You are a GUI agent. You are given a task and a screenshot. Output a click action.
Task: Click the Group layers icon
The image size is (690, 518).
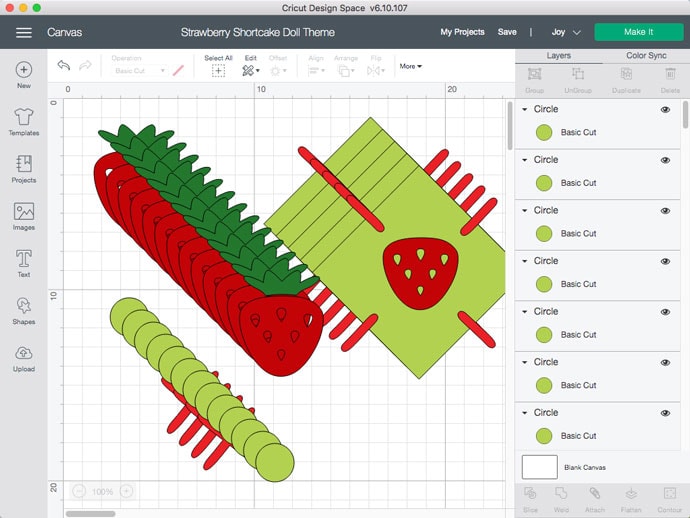click(x=535, y=74)
